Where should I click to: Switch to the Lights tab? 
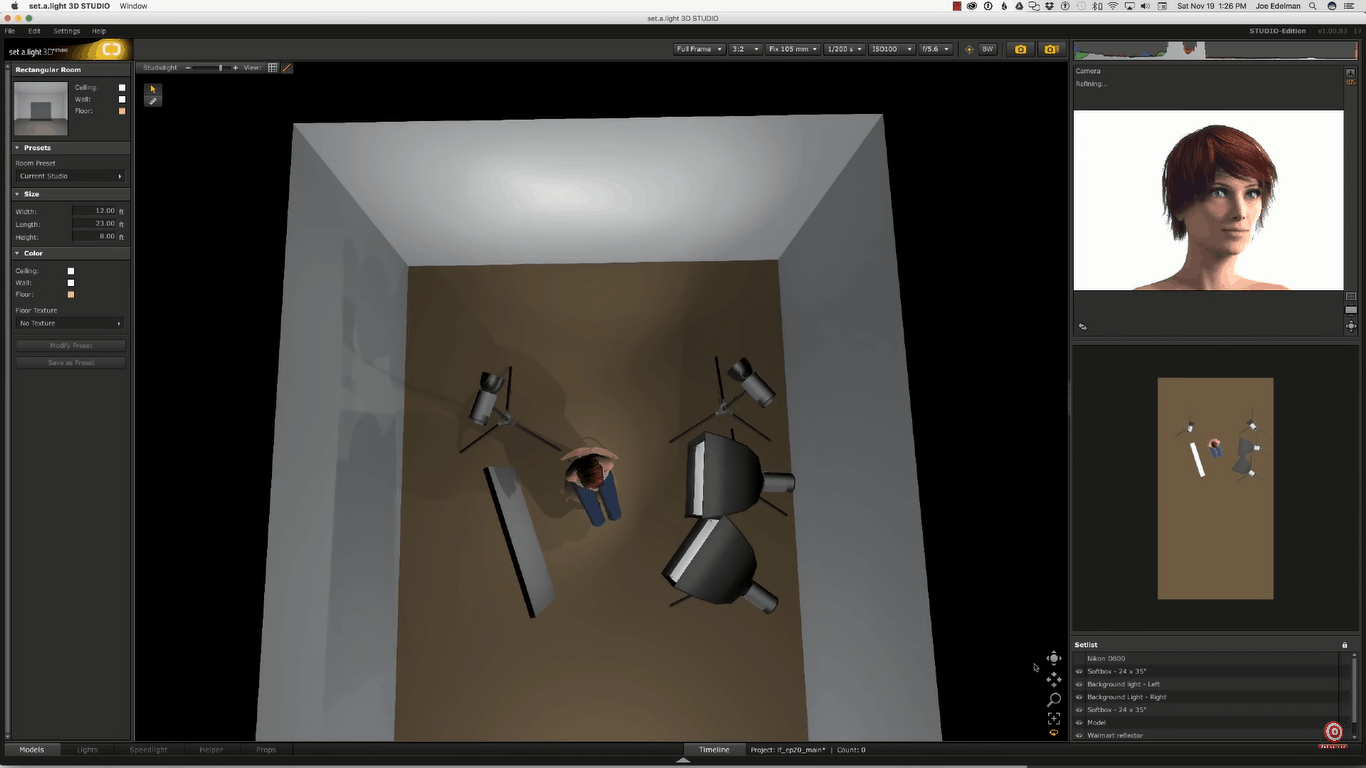88,749
